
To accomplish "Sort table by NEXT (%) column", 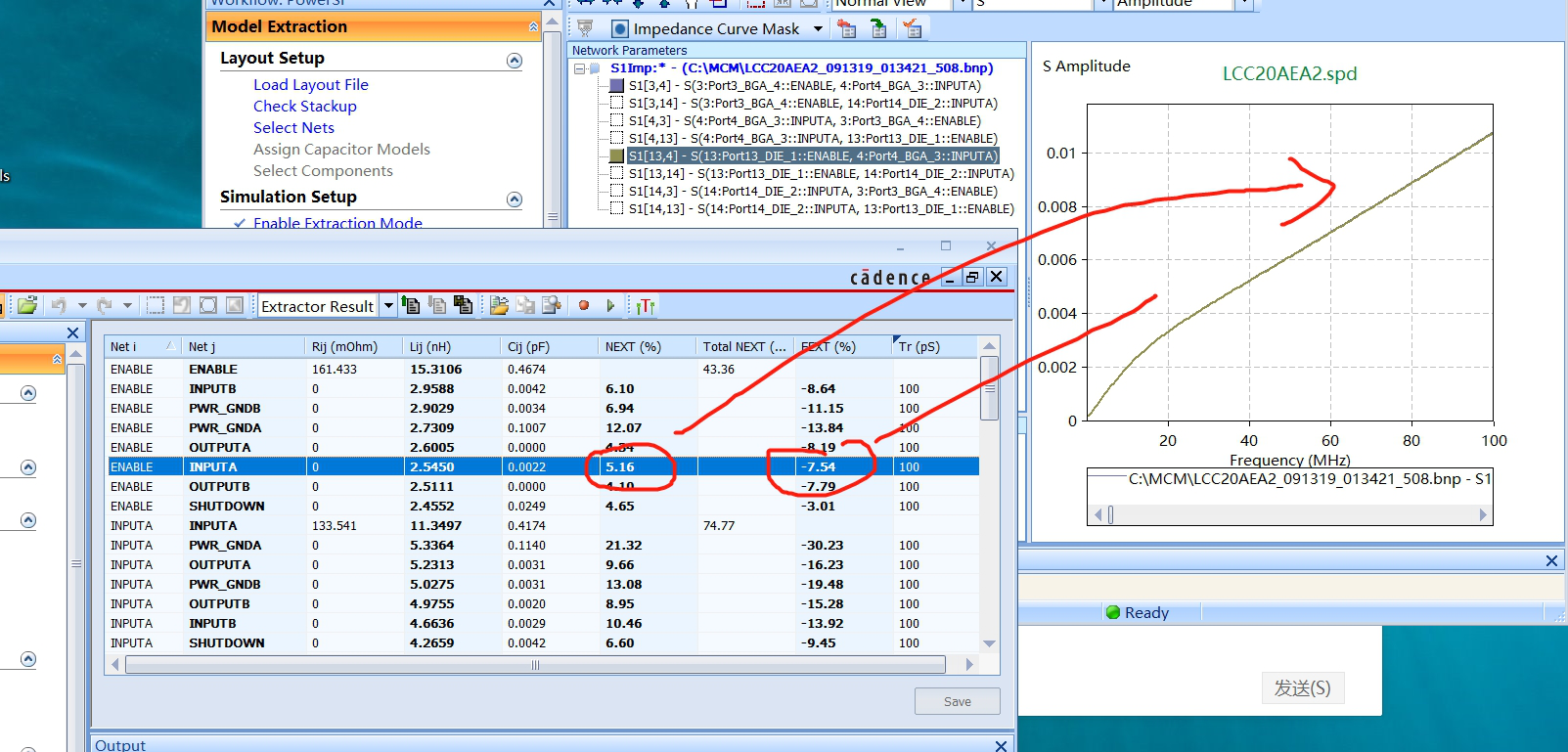I will coord(648,346).
